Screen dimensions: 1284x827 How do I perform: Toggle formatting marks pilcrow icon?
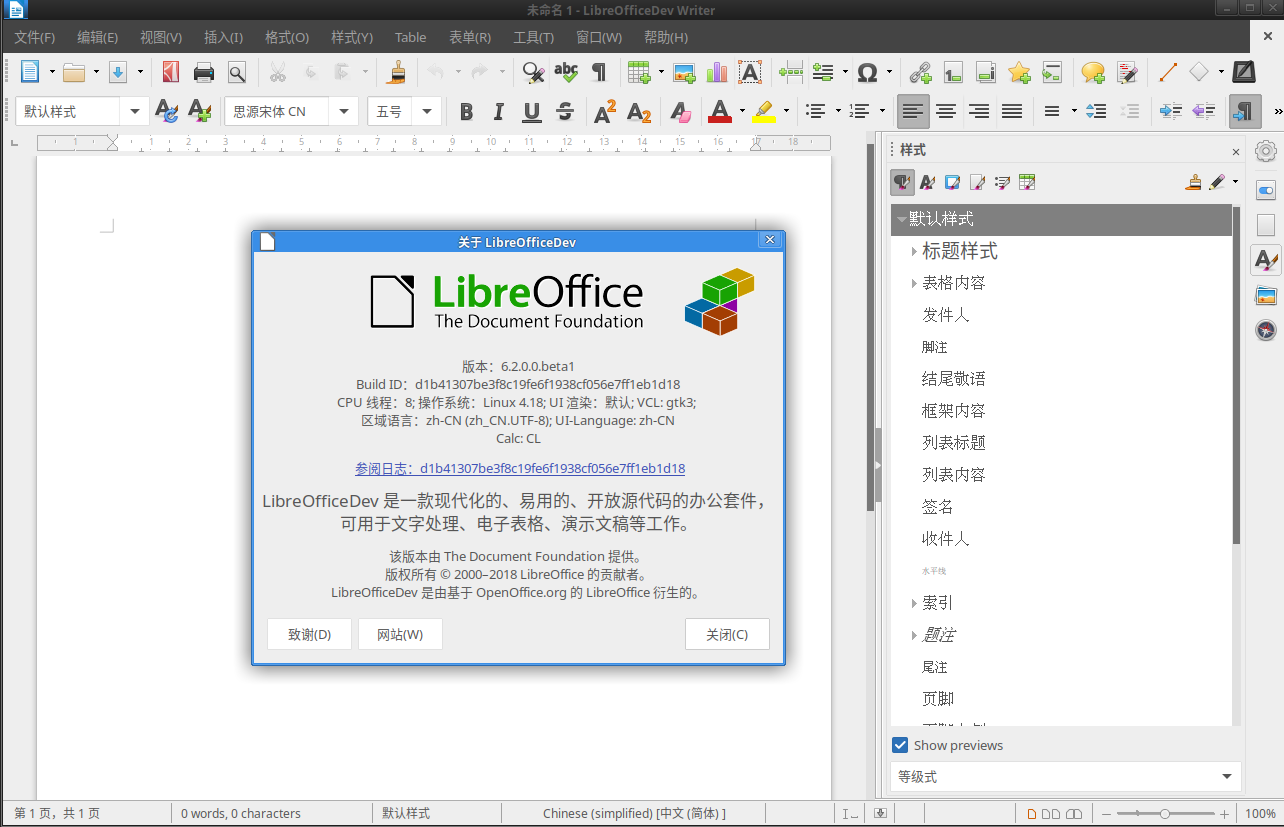(x=599, y=72)
